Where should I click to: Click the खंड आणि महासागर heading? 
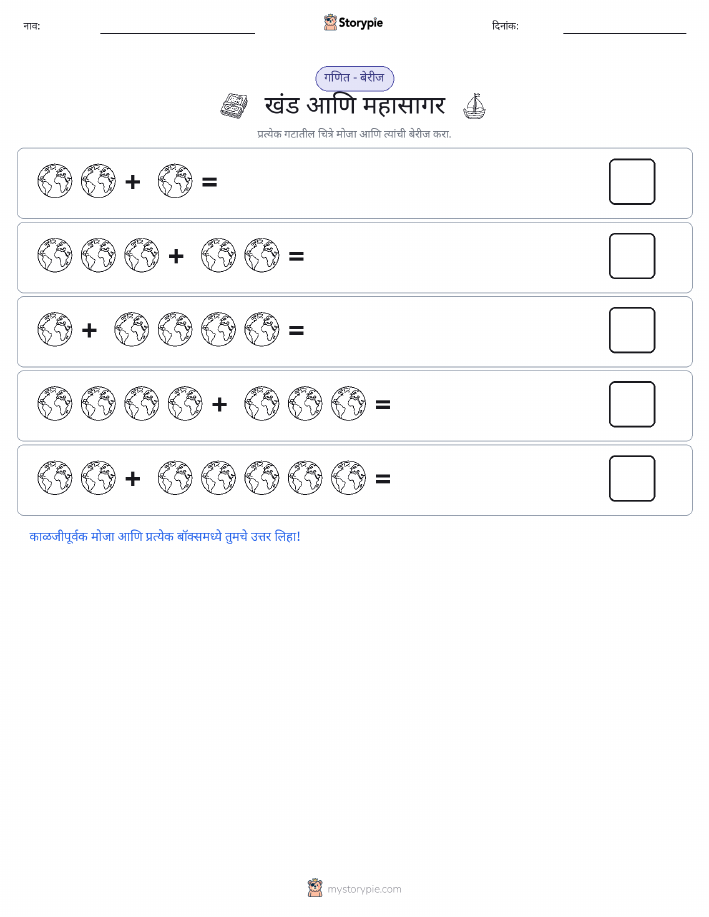(354, 106)
